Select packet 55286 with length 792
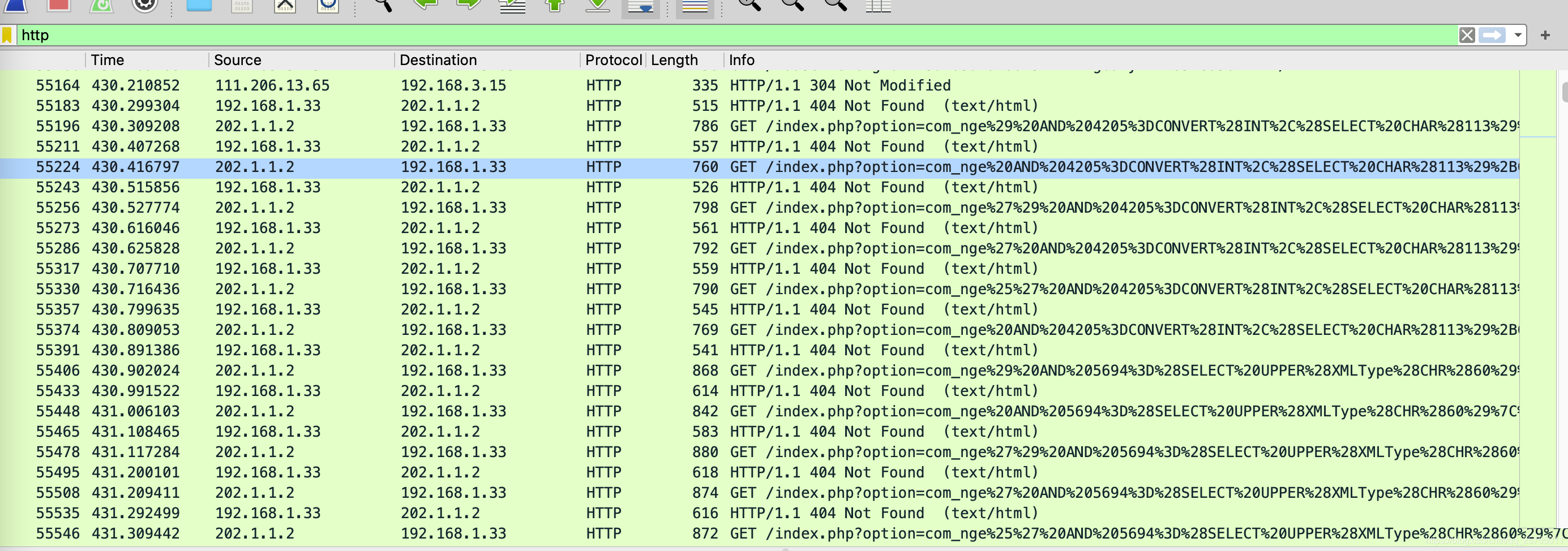Image resolution: width=1568 pixels, height=551 pixels. (760, 248)
